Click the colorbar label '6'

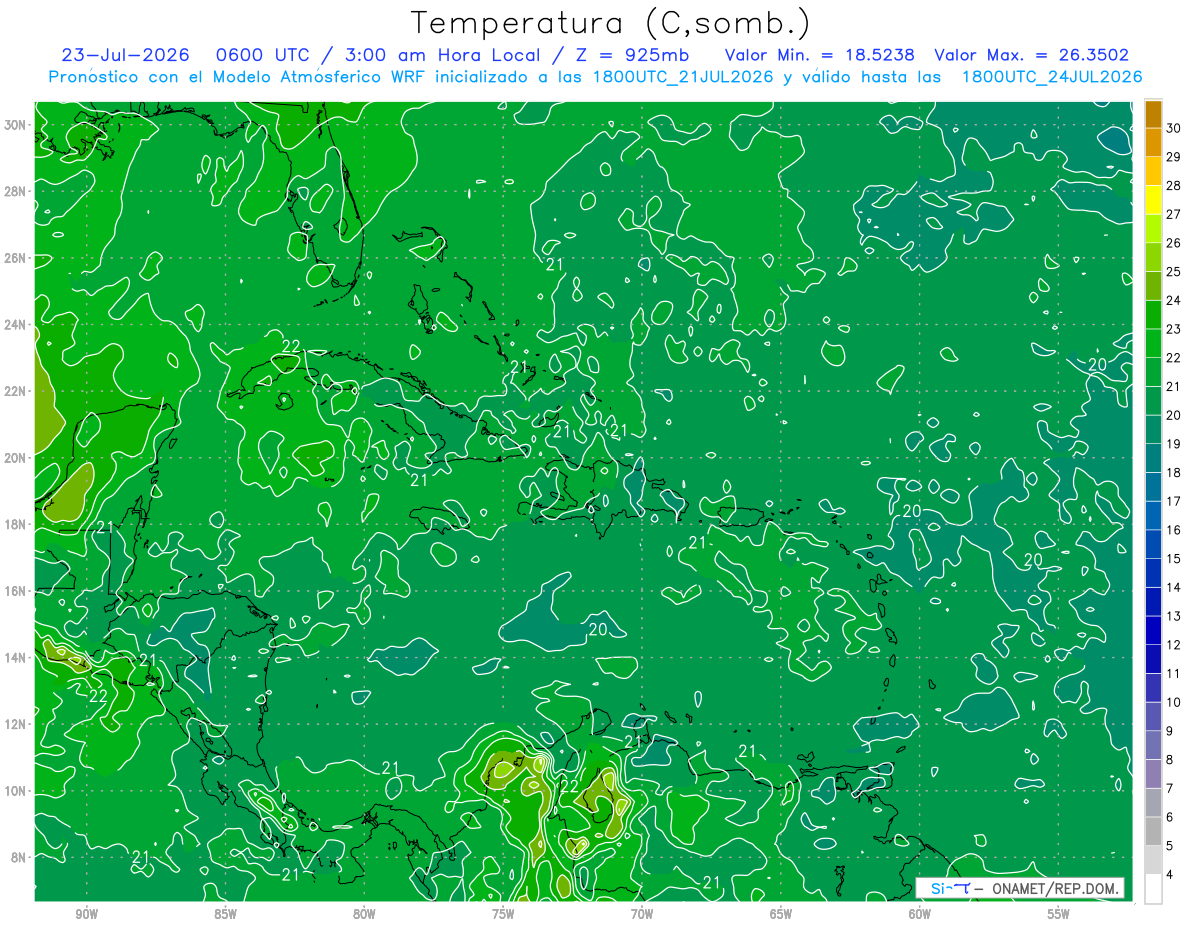click(x=1169, y=817)
